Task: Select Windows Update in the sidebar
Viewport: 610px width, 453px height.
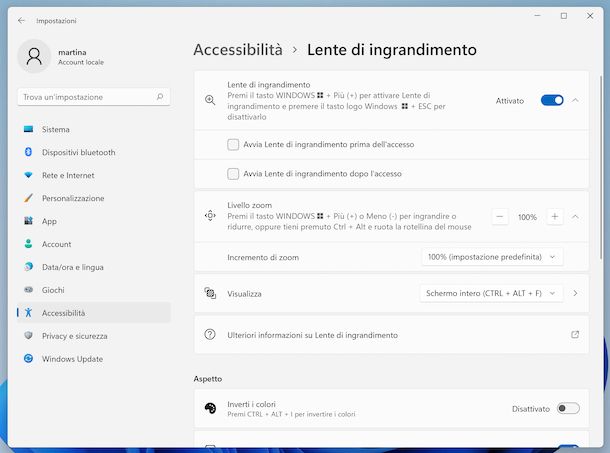Action: tap(94, 358)
